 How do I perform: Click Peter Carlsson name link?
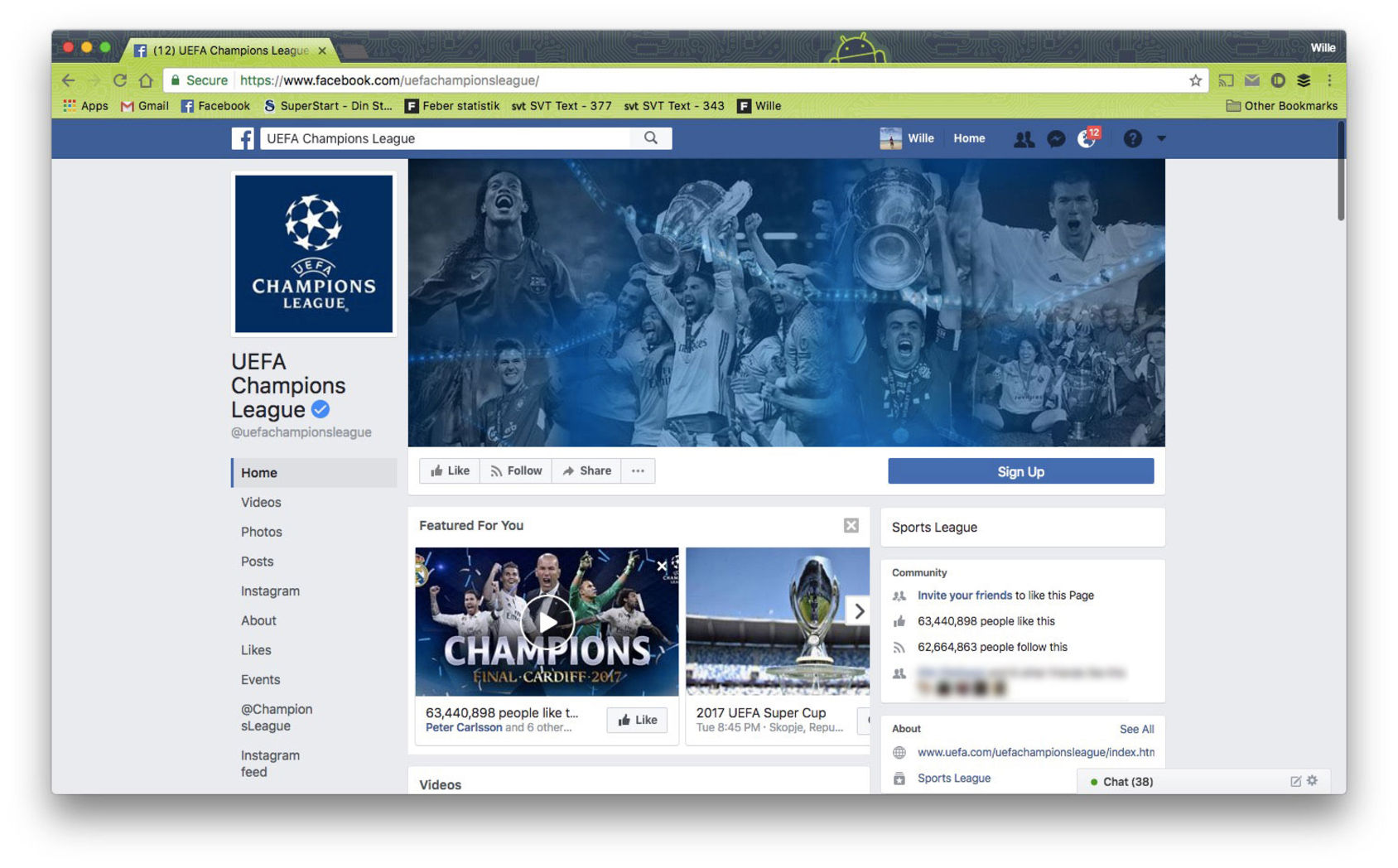[464, 728]
